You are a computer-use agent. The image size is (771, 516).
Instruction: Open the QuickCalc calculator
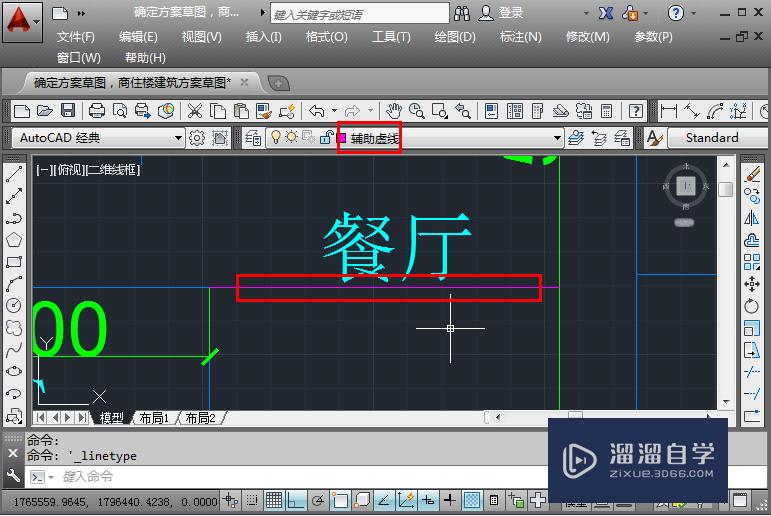pos(606,111)
